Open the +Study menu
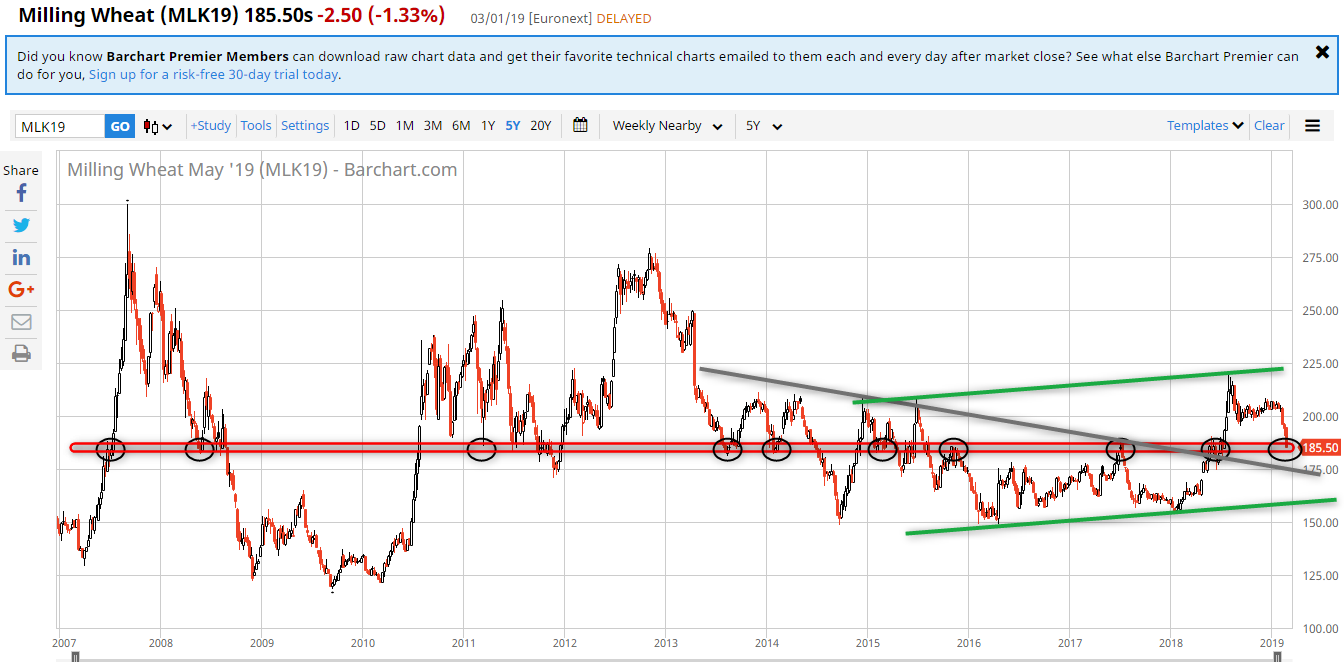The width and height of the screenshot is (1344, 662). coord(211,125)
